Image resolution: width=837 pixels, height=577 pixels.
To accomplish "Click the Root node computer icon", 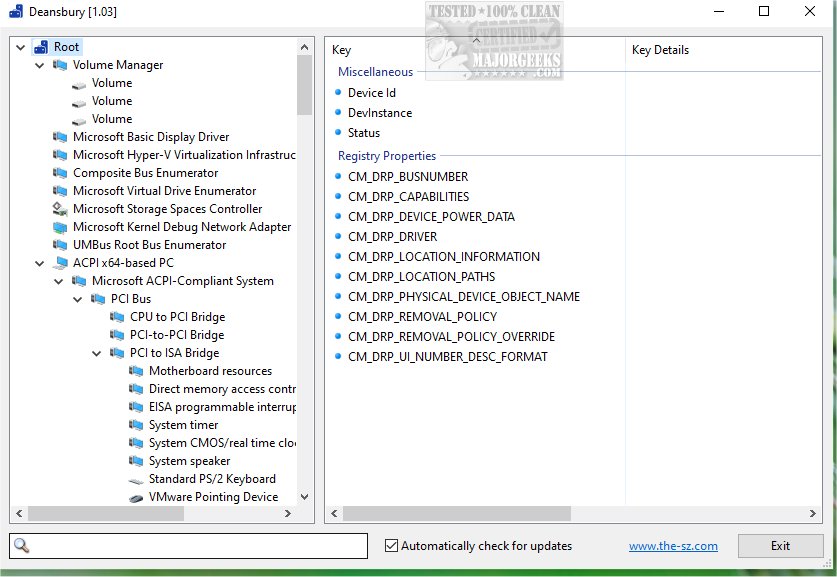I will click(41, 48).
